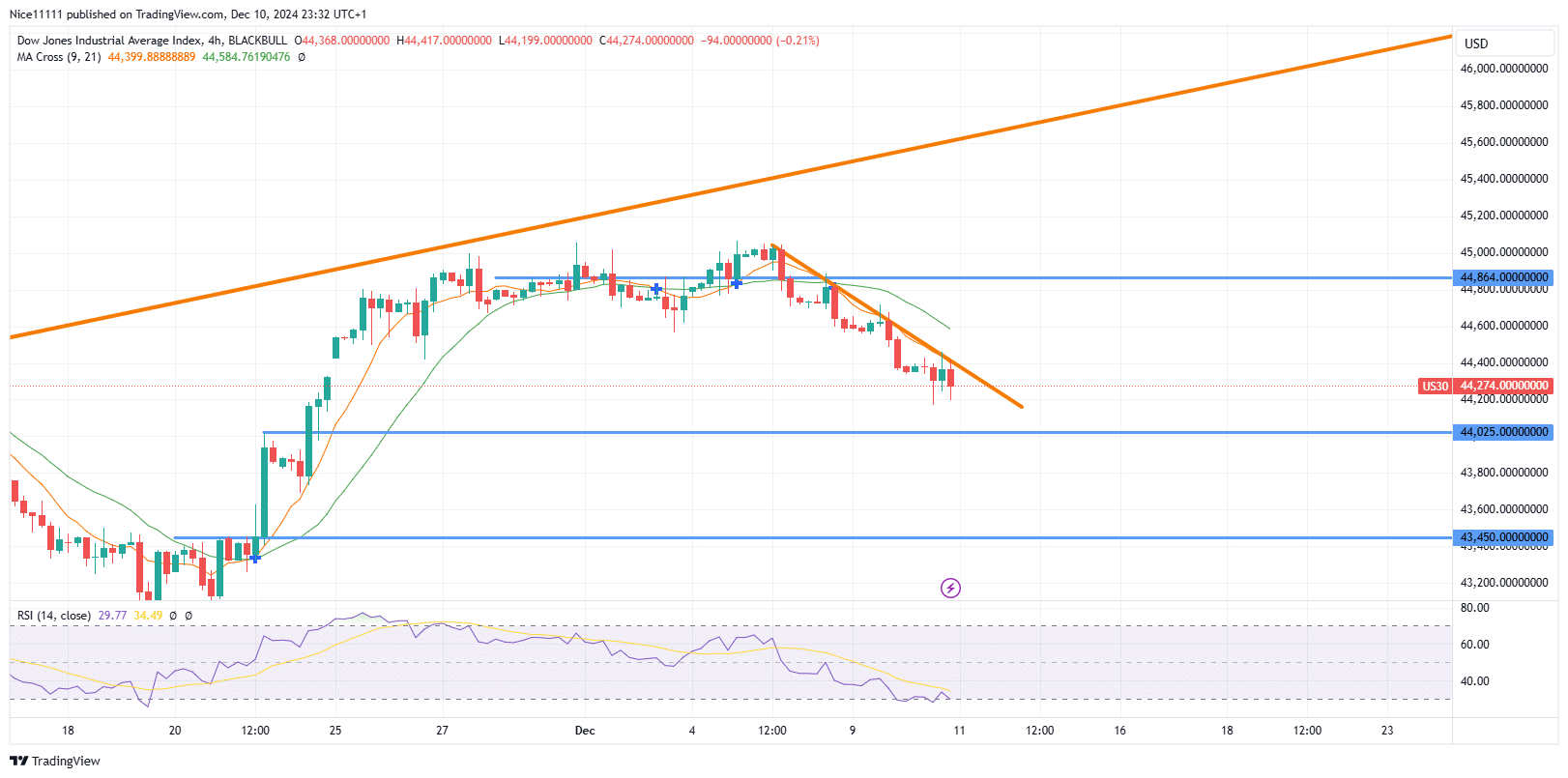This screenshot has width=1568, height=778.
Task: Click the 25 date label on time axis
Action: point(335,731)
